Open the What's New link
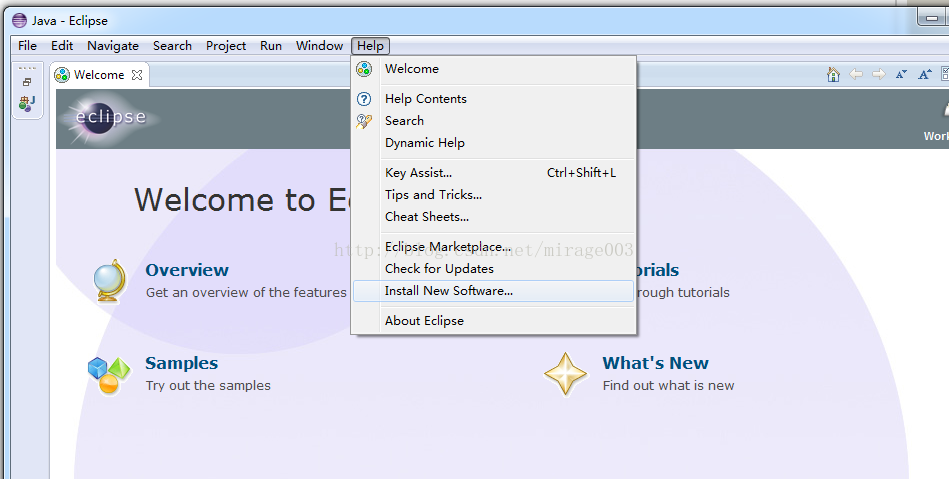949x479 pixels. 655,363
